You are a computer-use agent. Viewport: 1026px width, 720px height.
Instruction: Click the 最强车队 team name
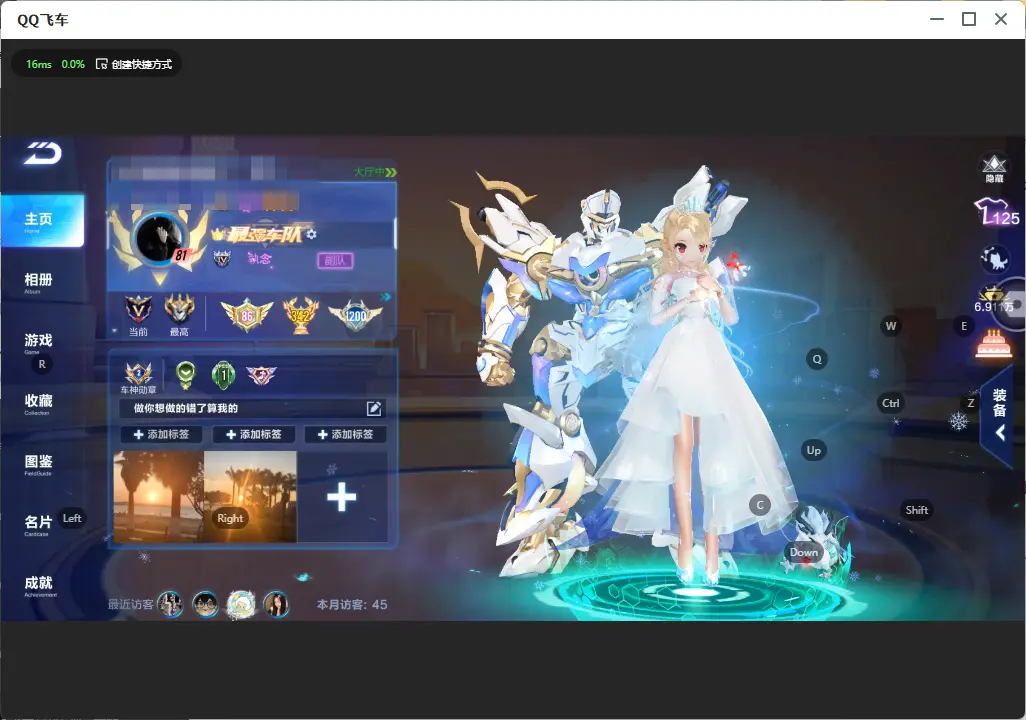264,234
